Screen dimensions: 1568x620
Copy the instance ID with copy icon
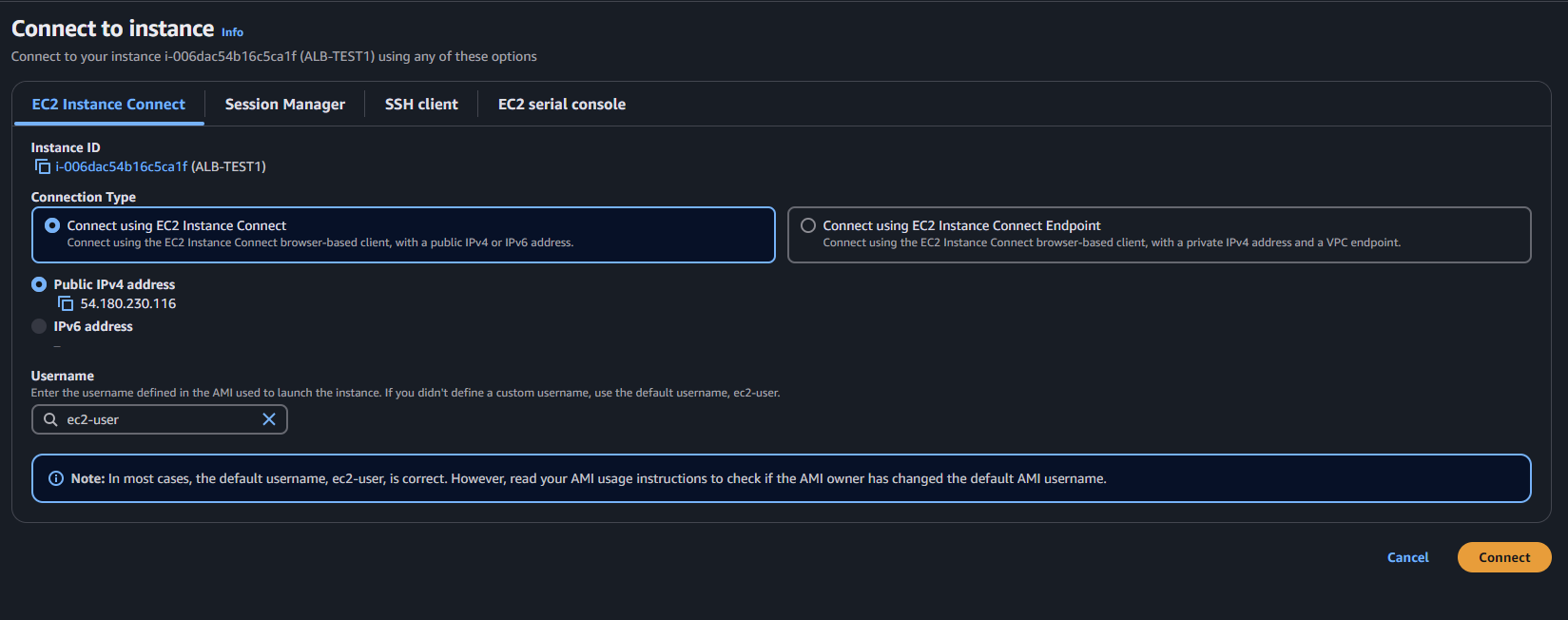43,166
